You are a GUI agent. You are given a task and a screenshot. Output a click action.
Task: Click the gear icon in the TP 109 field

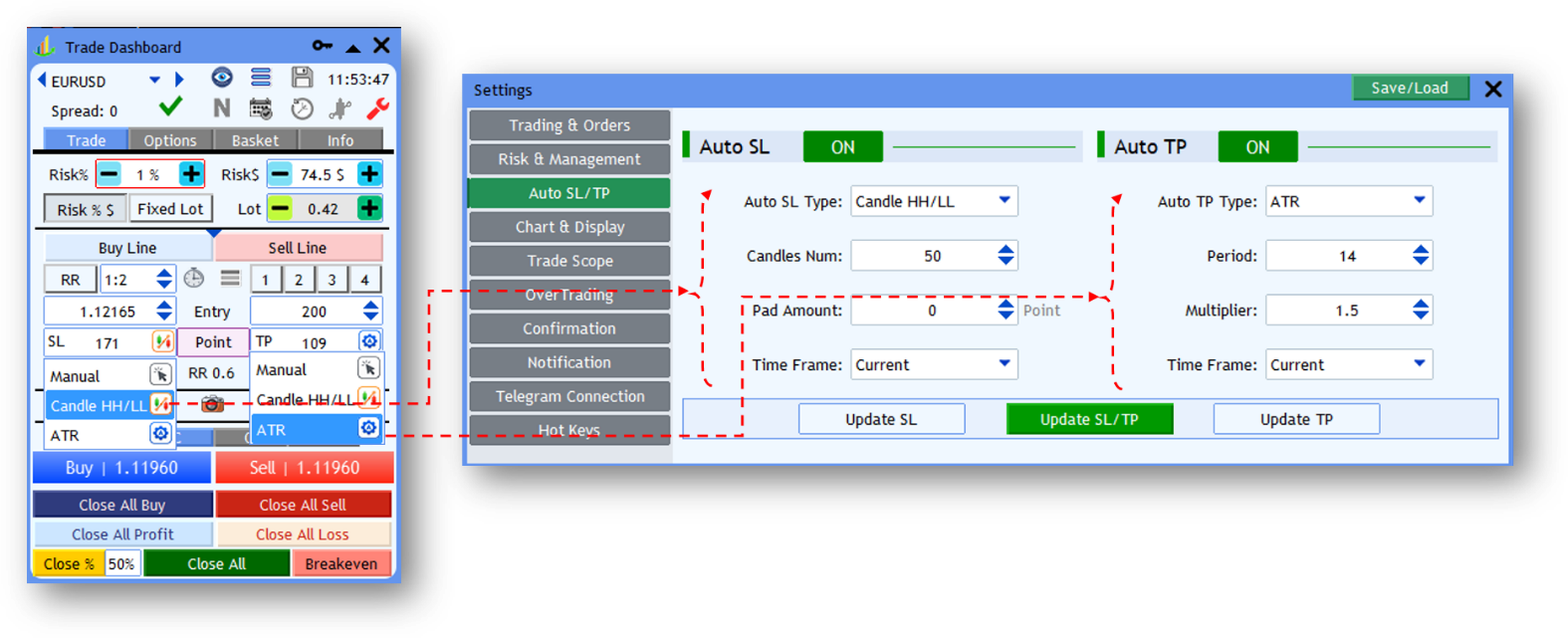pos(369,341)
